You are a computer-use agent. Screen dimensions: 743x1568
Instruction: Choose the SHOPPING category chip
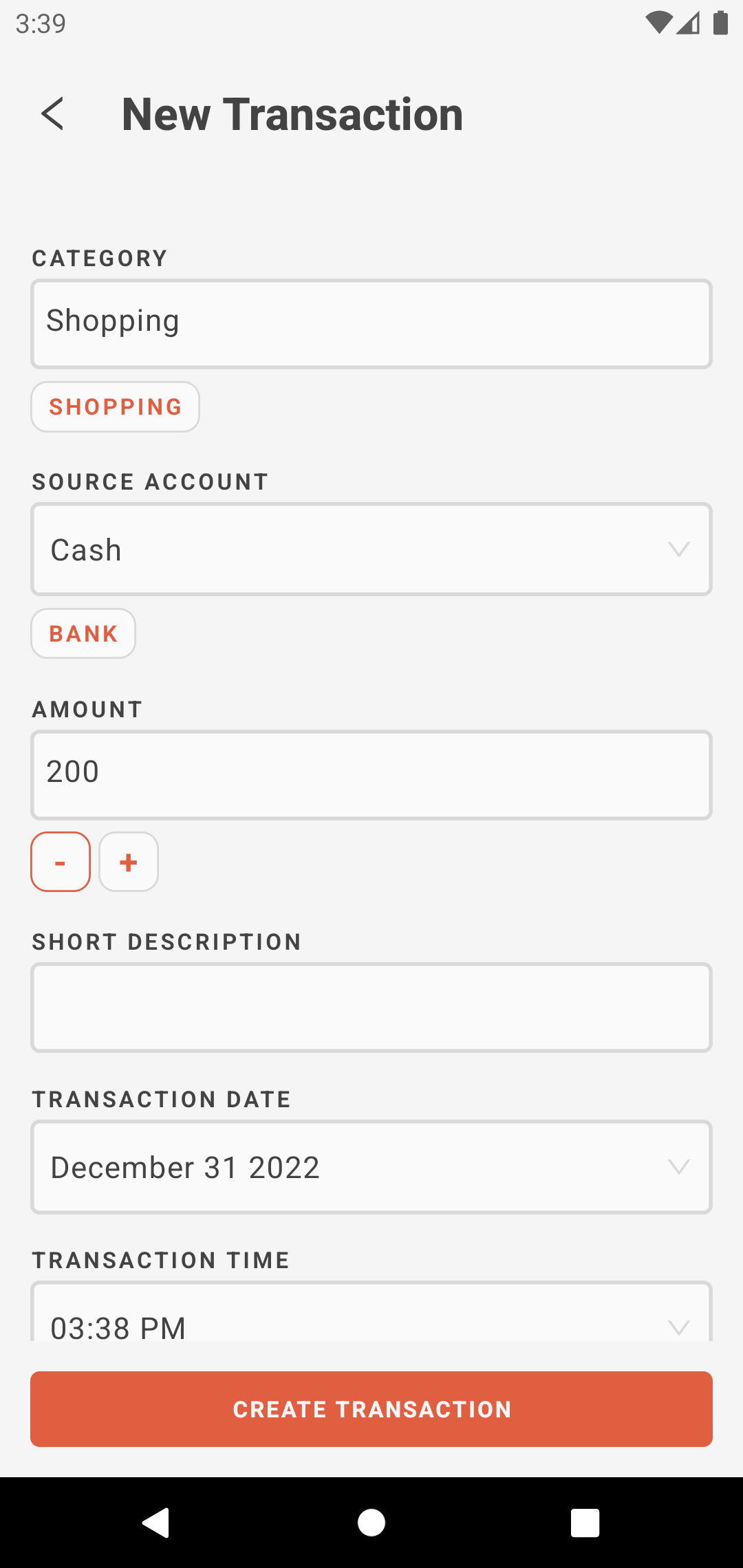pyautogui.click(x=116, y=407)
